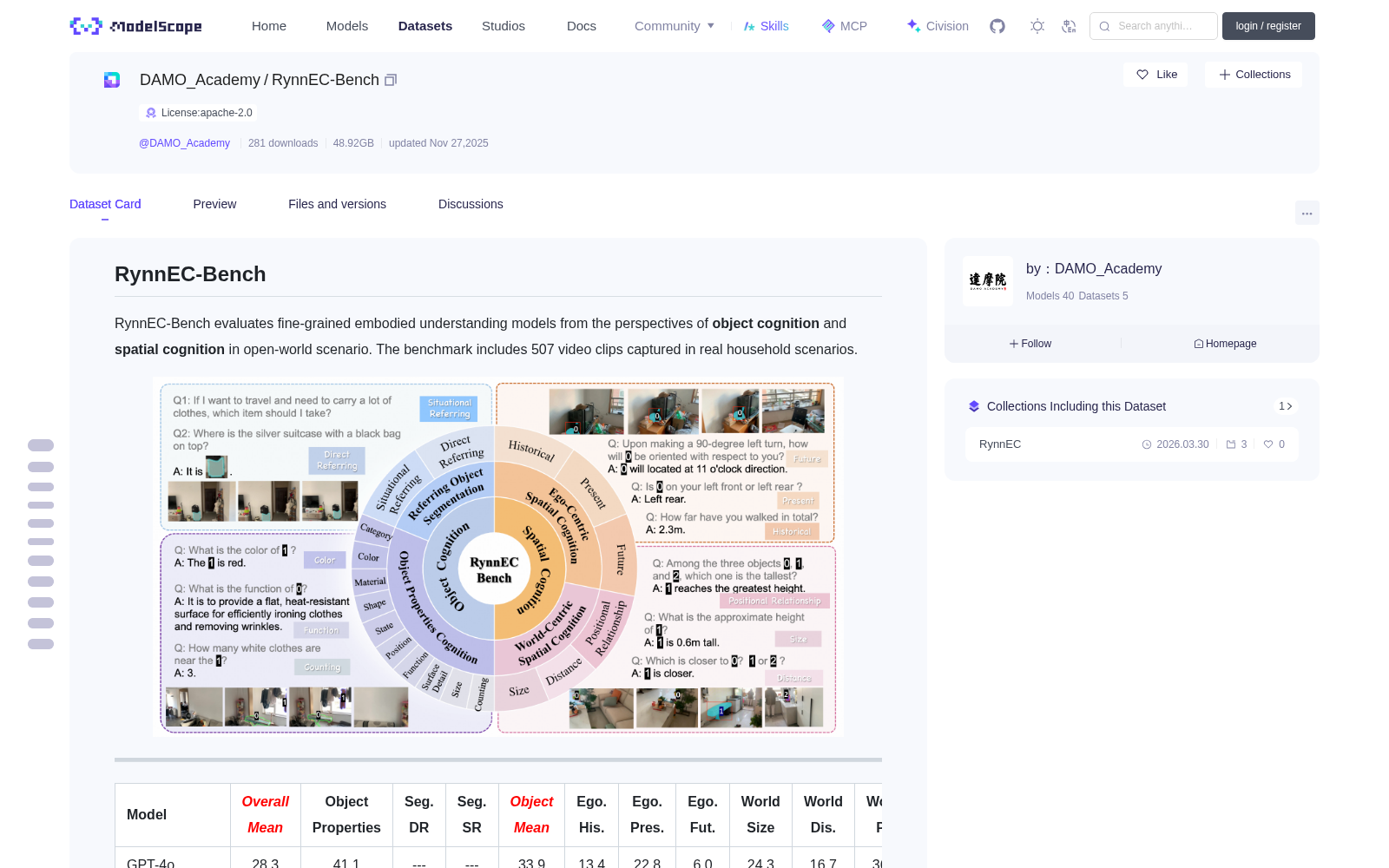Go to Home in the navigation bar
This screenshot has width=1389, height=868.
(x=269, y=26)
